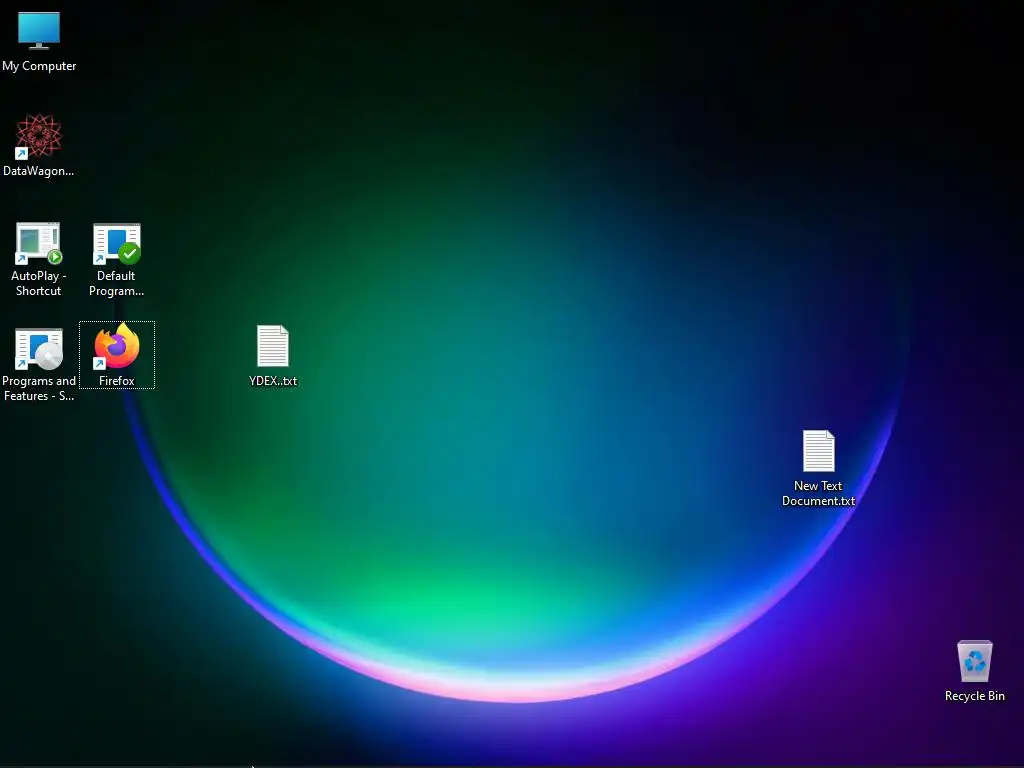This screenshot has height=768, width=1024.
Task: Select the YDEX..txt file icon
Action: pos(273,345)
